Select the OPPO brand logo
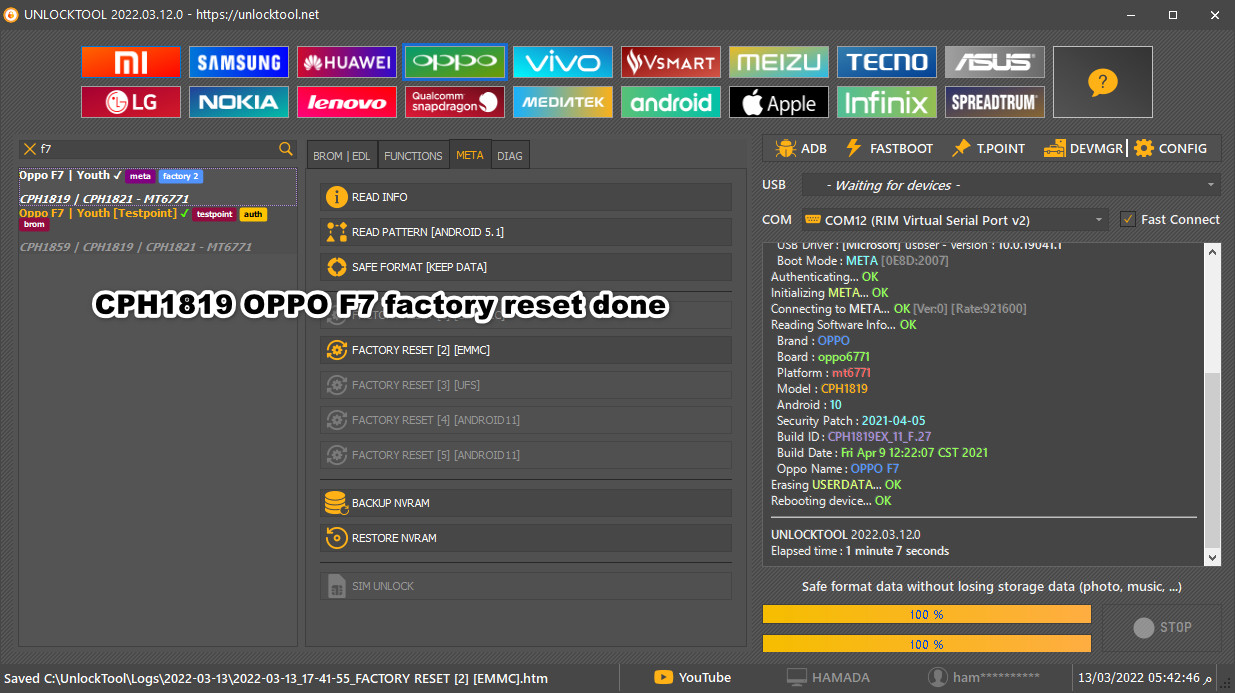 [x=455, y=62]
